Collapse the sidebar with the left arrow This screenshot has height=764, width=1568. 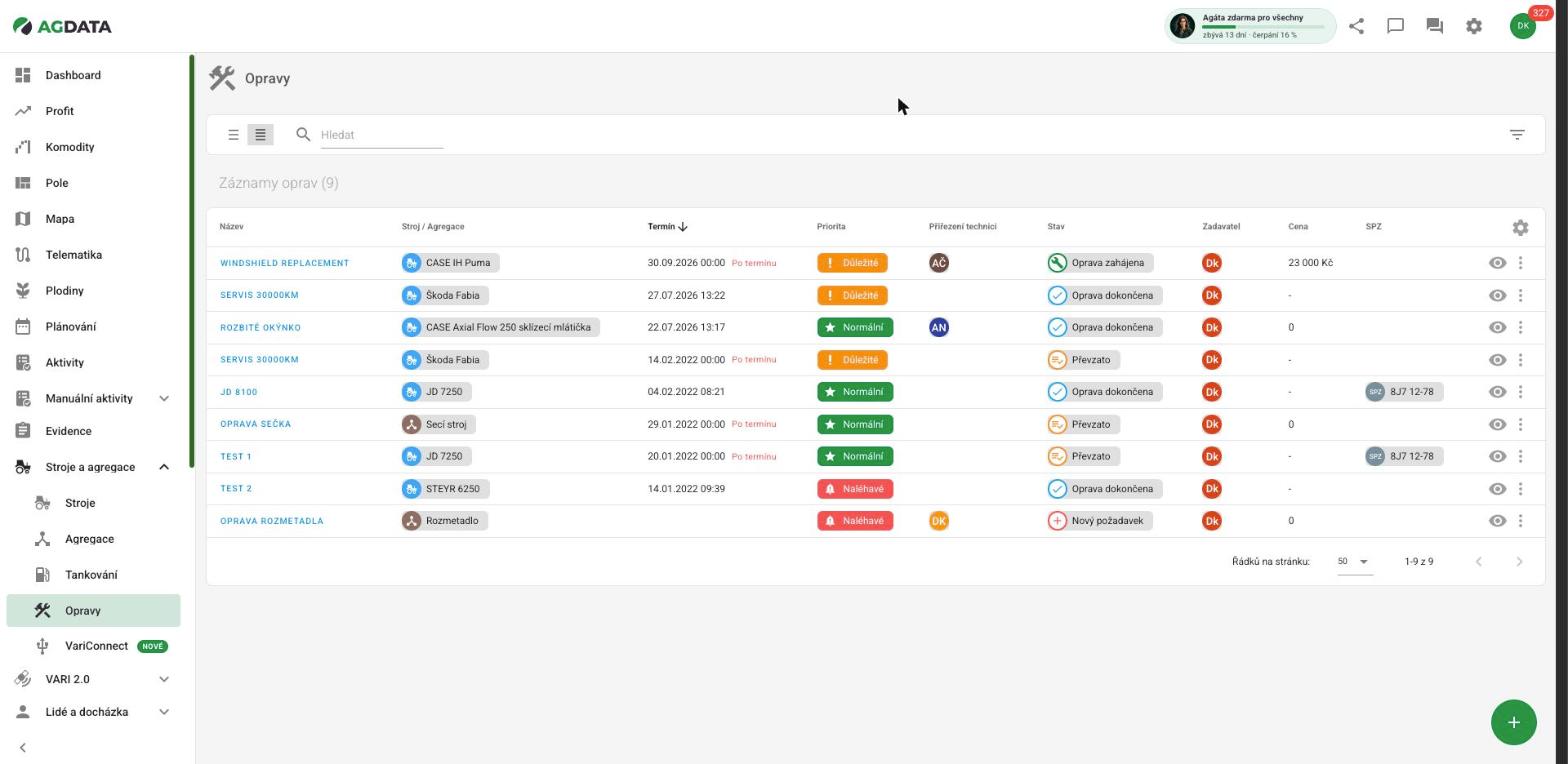23,748
